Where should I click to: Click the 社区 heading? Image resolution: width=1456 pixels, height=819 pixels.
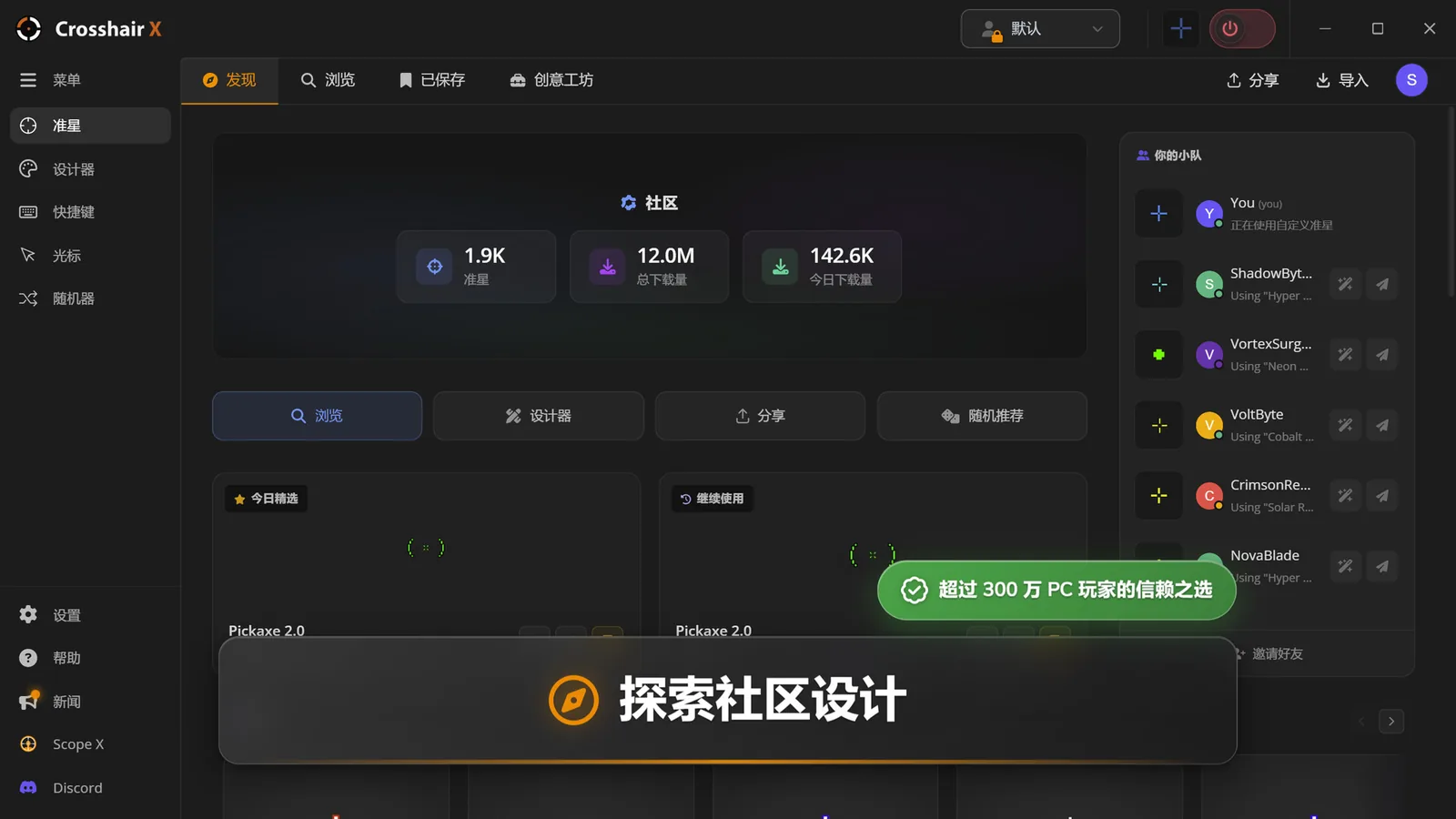[x=650, y=203]
